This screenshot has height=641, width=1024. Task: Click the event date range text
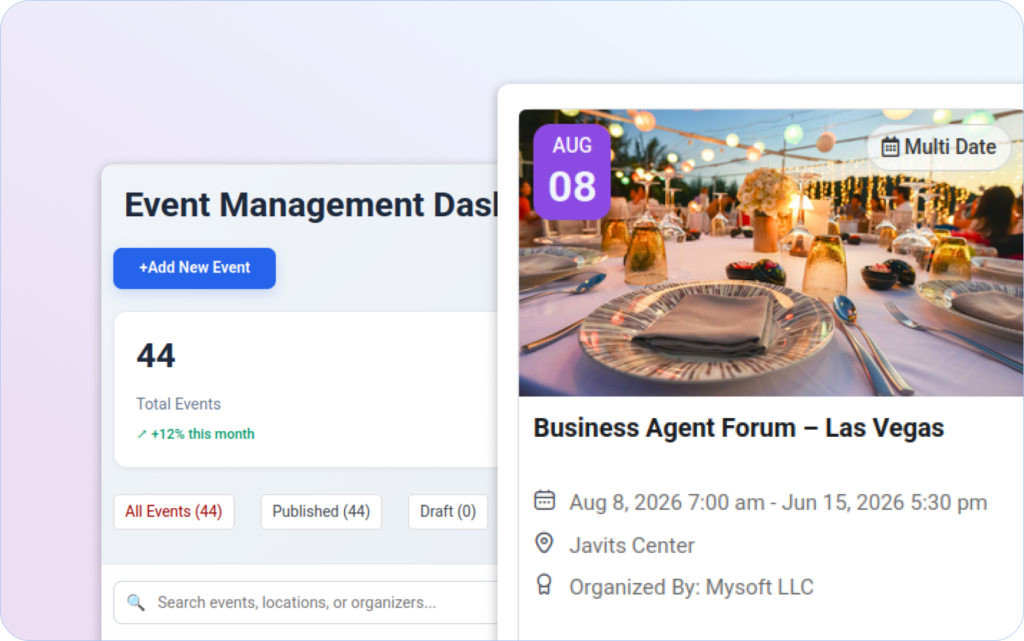[x=778, y=503]
